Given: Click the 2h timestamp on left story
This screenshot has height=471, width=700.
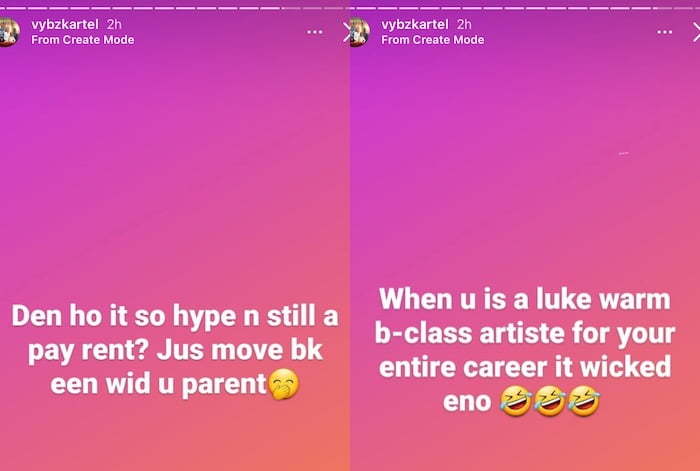Looking at the screenshot, I should coord(114,24).
